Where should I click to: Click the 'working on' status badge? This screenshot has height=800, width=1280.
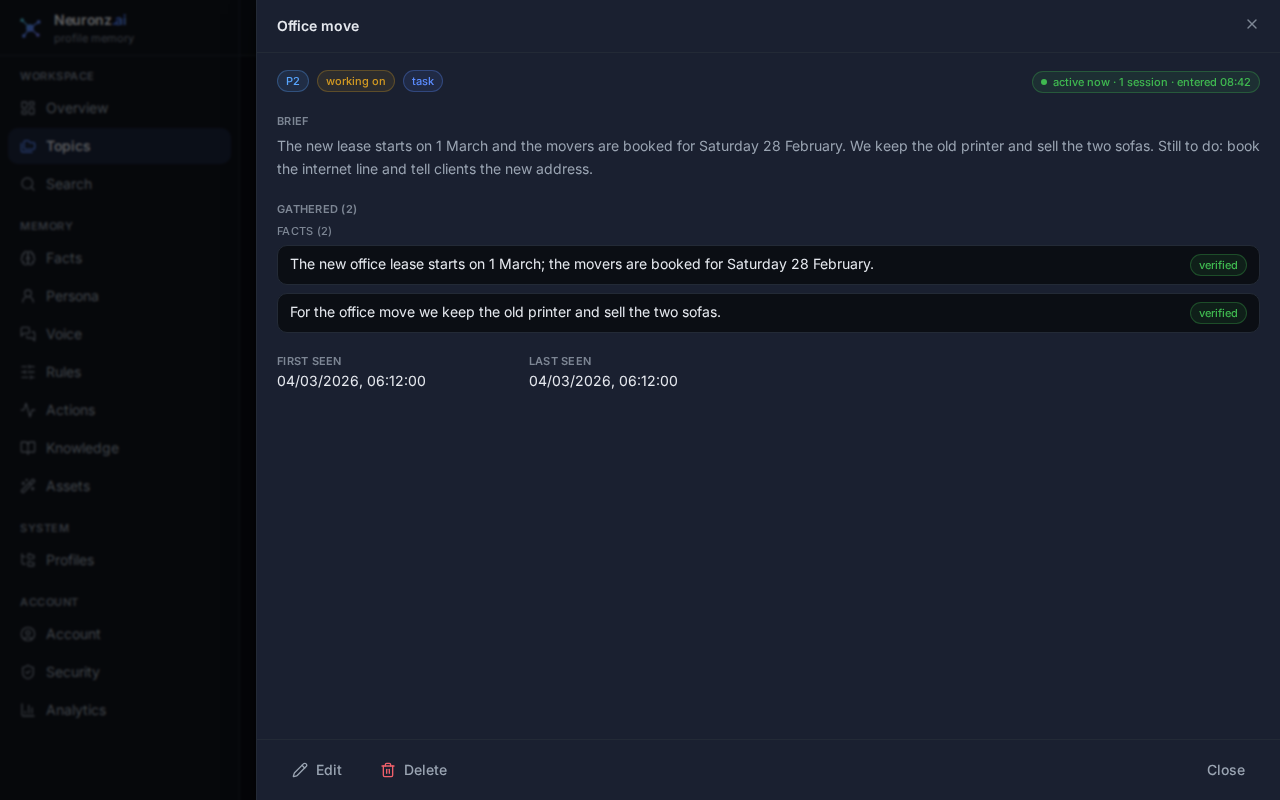[x=356, y=81]
